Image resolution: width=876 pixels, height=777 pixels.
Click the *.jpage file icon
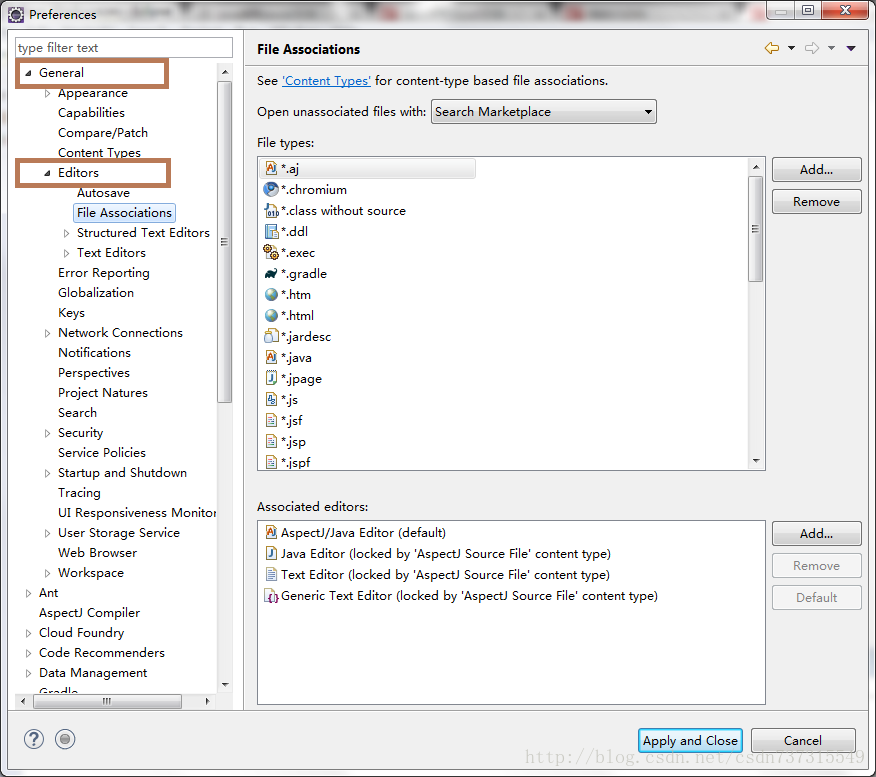pyautogui.click(x=271, y=378)
